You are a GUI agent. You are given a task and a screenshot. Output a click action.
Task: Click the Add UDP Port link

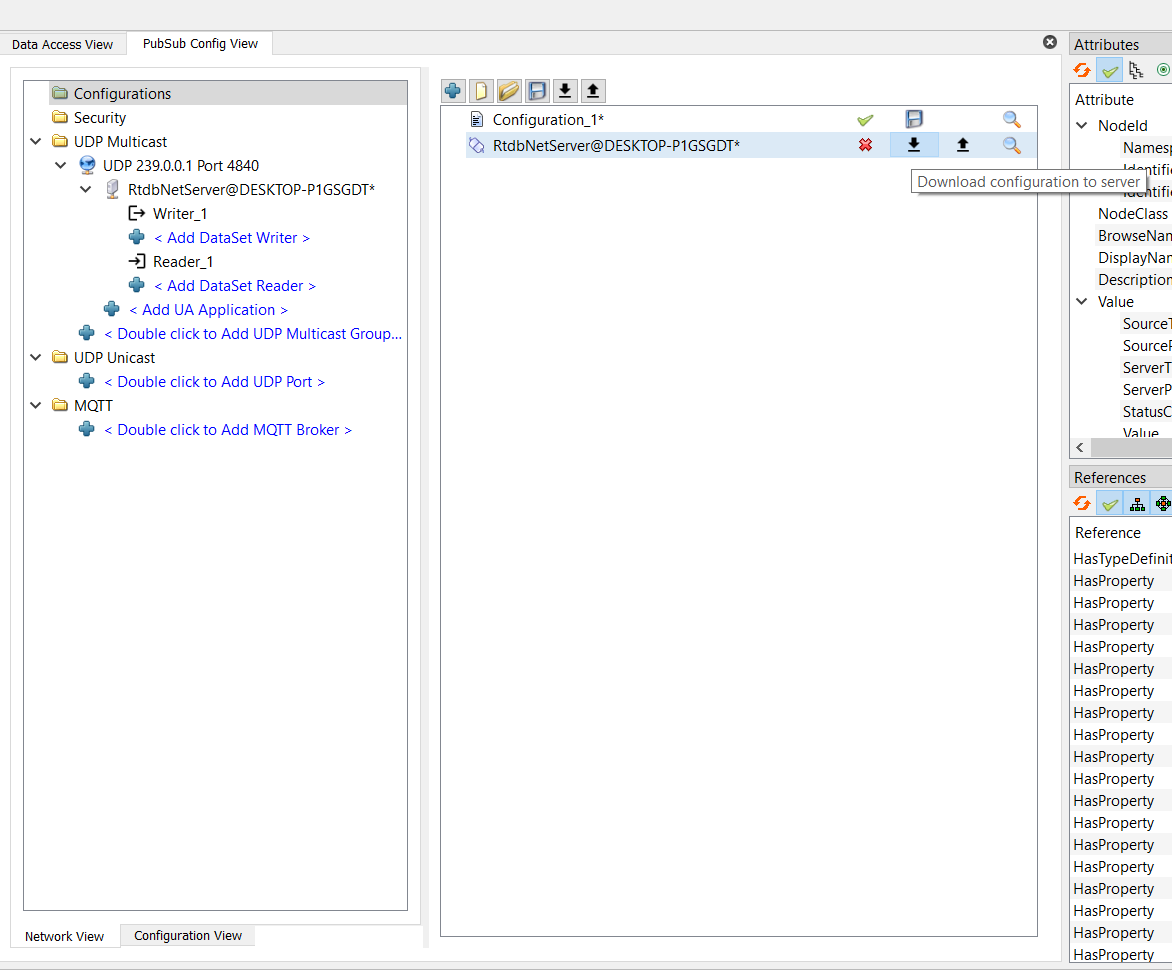[215, 381]
